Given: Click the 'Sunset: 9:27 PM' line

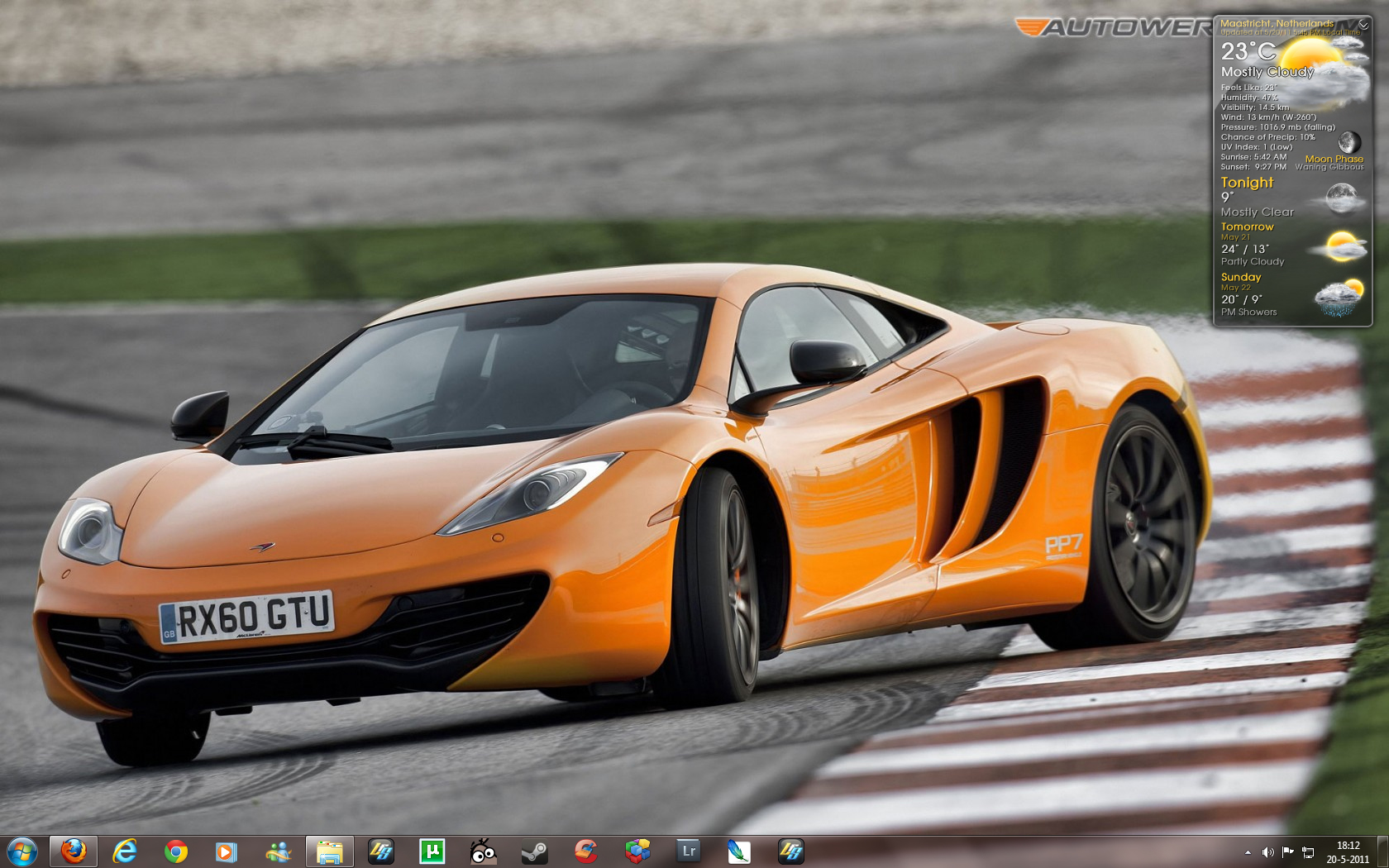Looking at the screenshot, I should [1253, 167].
